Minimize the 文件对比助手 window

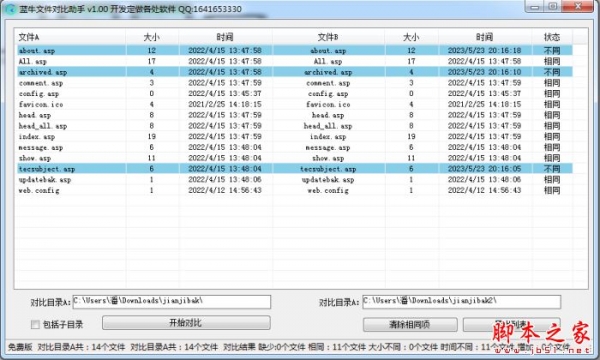tap(535, 7)
